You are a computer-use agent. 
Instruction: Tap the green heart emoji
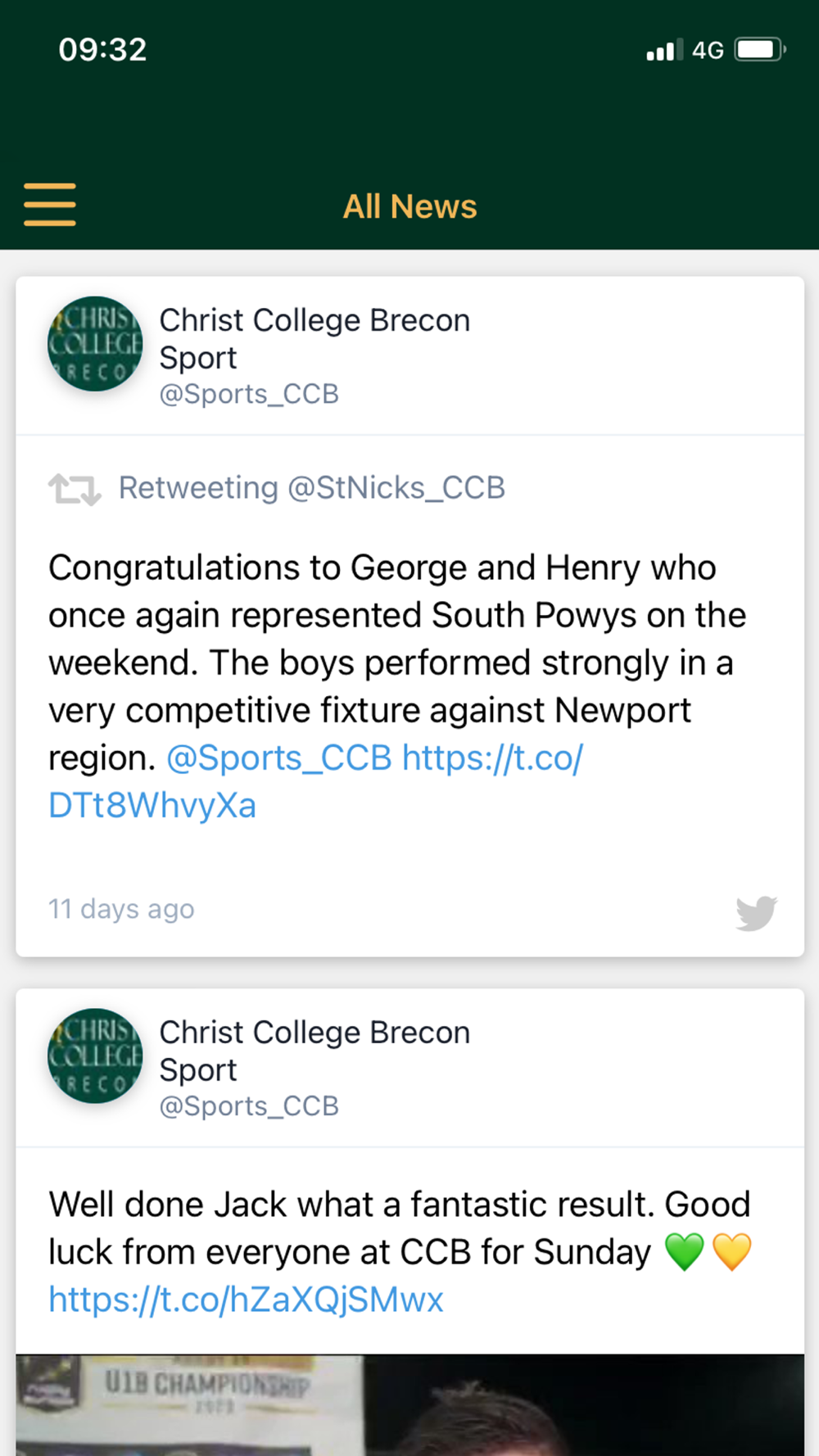point(684,1252)
